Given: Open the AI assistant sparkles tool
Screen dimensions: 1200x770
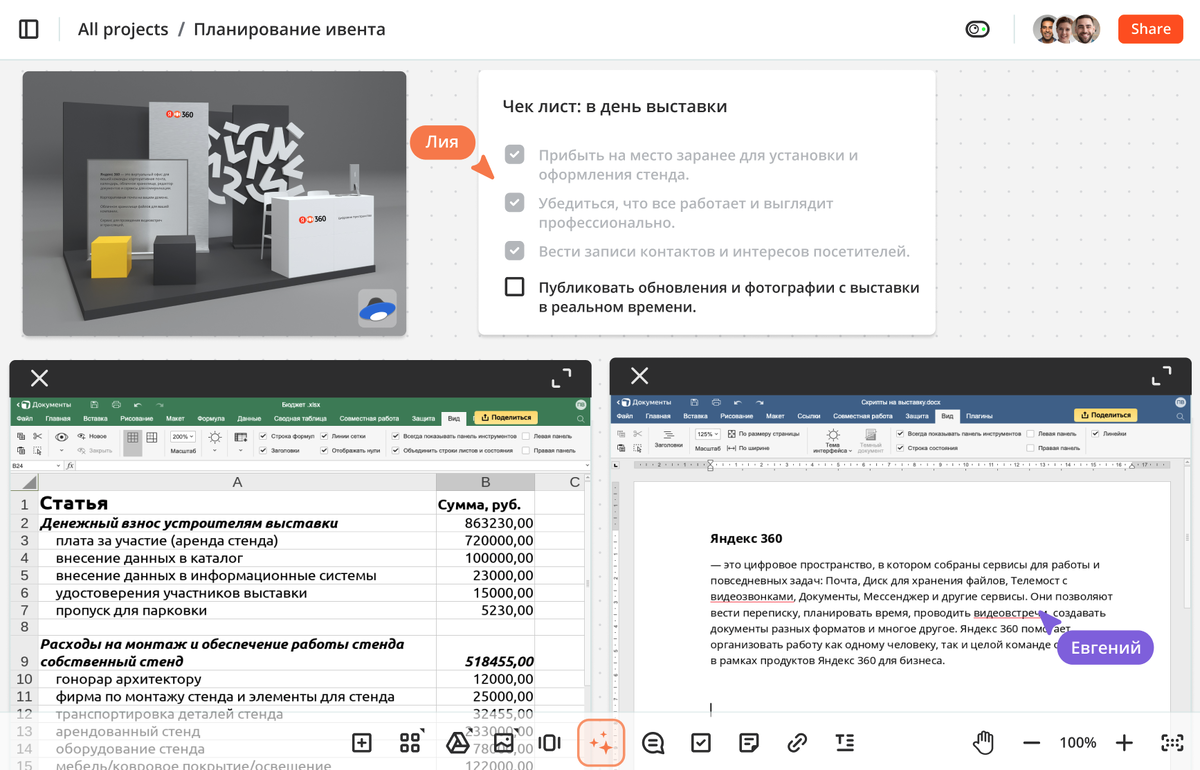Looking at the screenshot, I should tap(601, 742).
